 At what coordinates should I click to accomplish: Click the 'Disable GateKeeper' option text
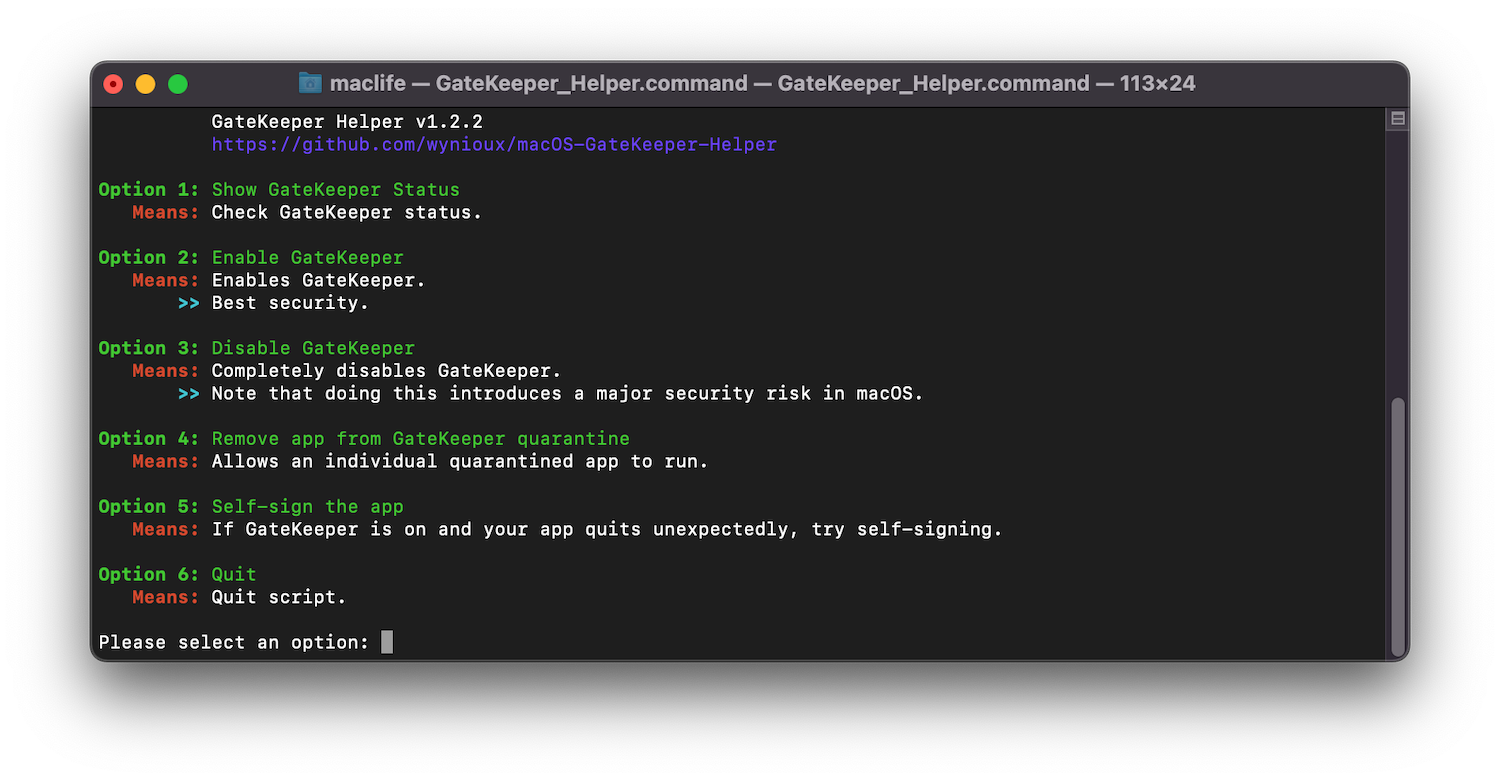[x=313, y=348]
